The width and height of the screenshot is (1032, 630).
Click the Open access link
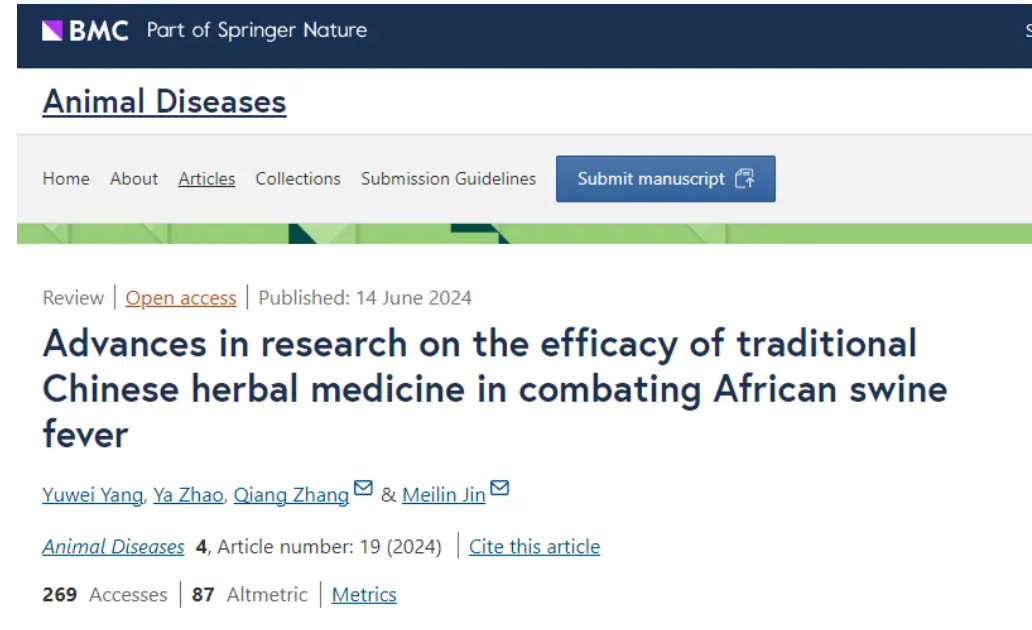pos(181,298)
